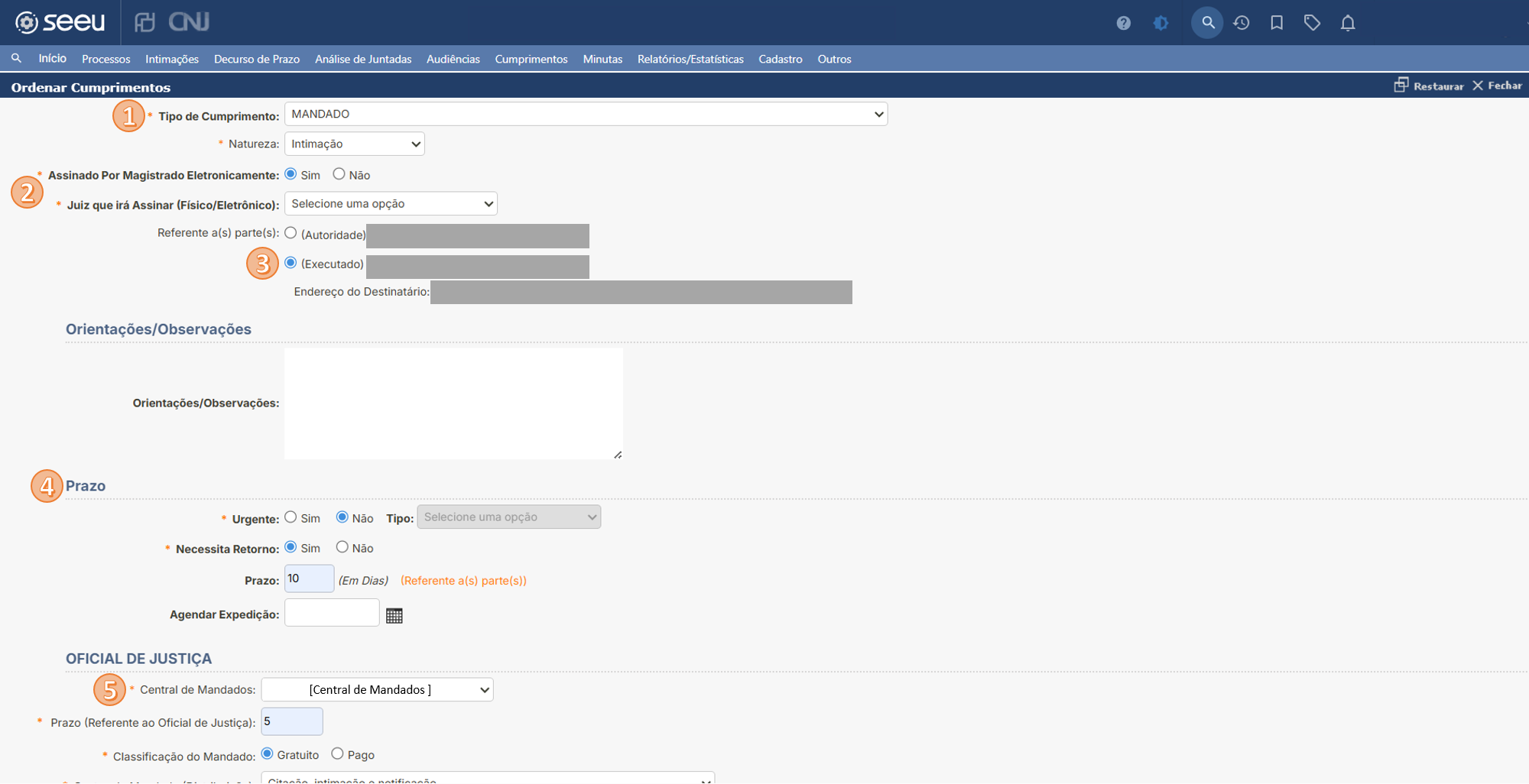Open the bookmark icon in header

[x=1277, y=23]
